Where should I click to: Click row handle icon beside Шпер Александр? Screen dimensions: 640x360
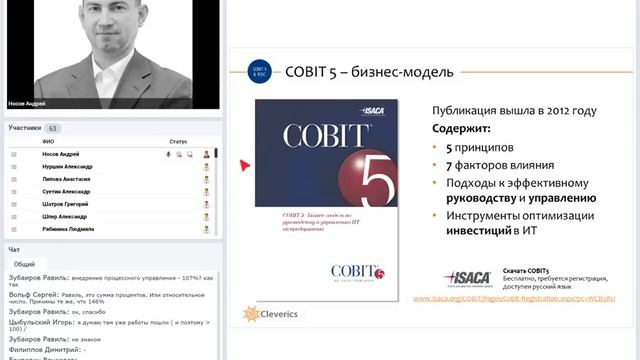[14, 217]
